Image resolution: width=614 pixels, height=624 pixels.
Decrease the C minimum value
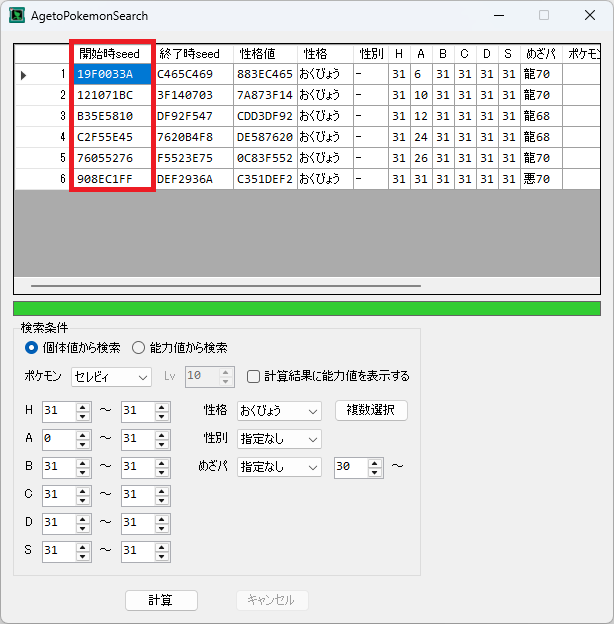pyautogui.click(x=82, y=500)
